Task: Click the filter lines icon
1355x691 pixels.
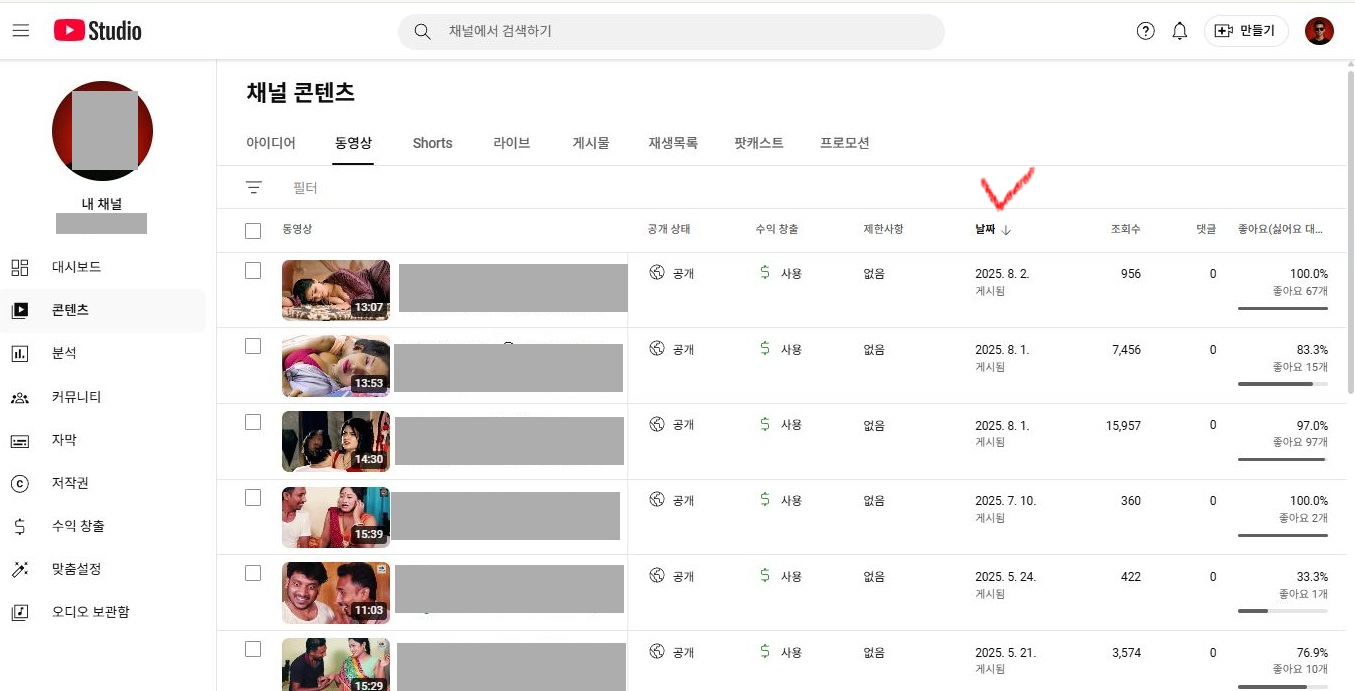Action: click(x=254, y=187)
